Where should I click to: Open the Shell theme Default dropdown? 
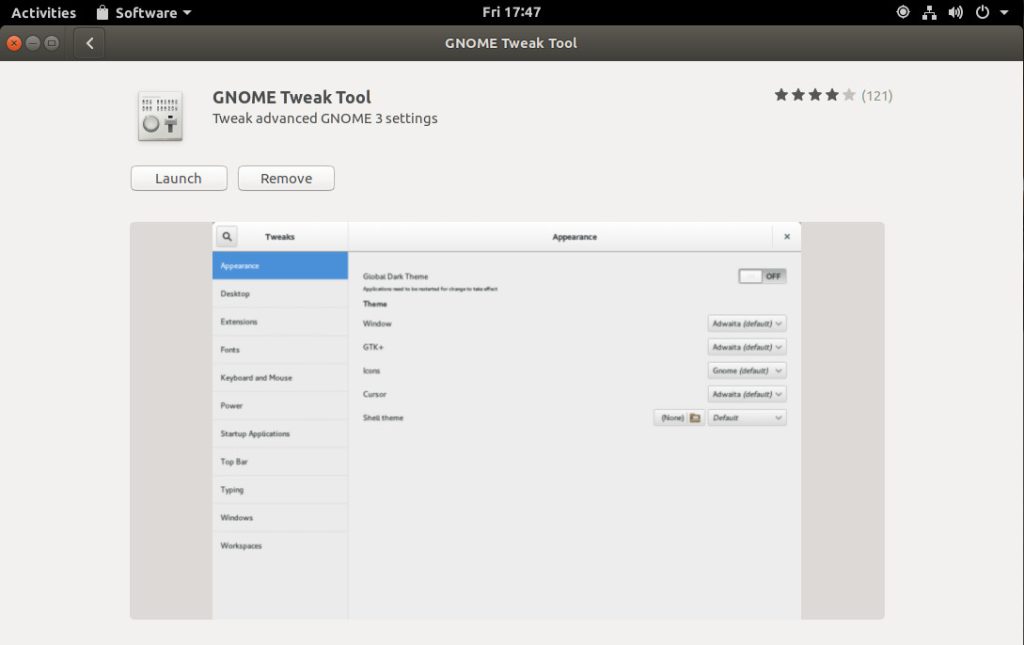coord(747,418)
